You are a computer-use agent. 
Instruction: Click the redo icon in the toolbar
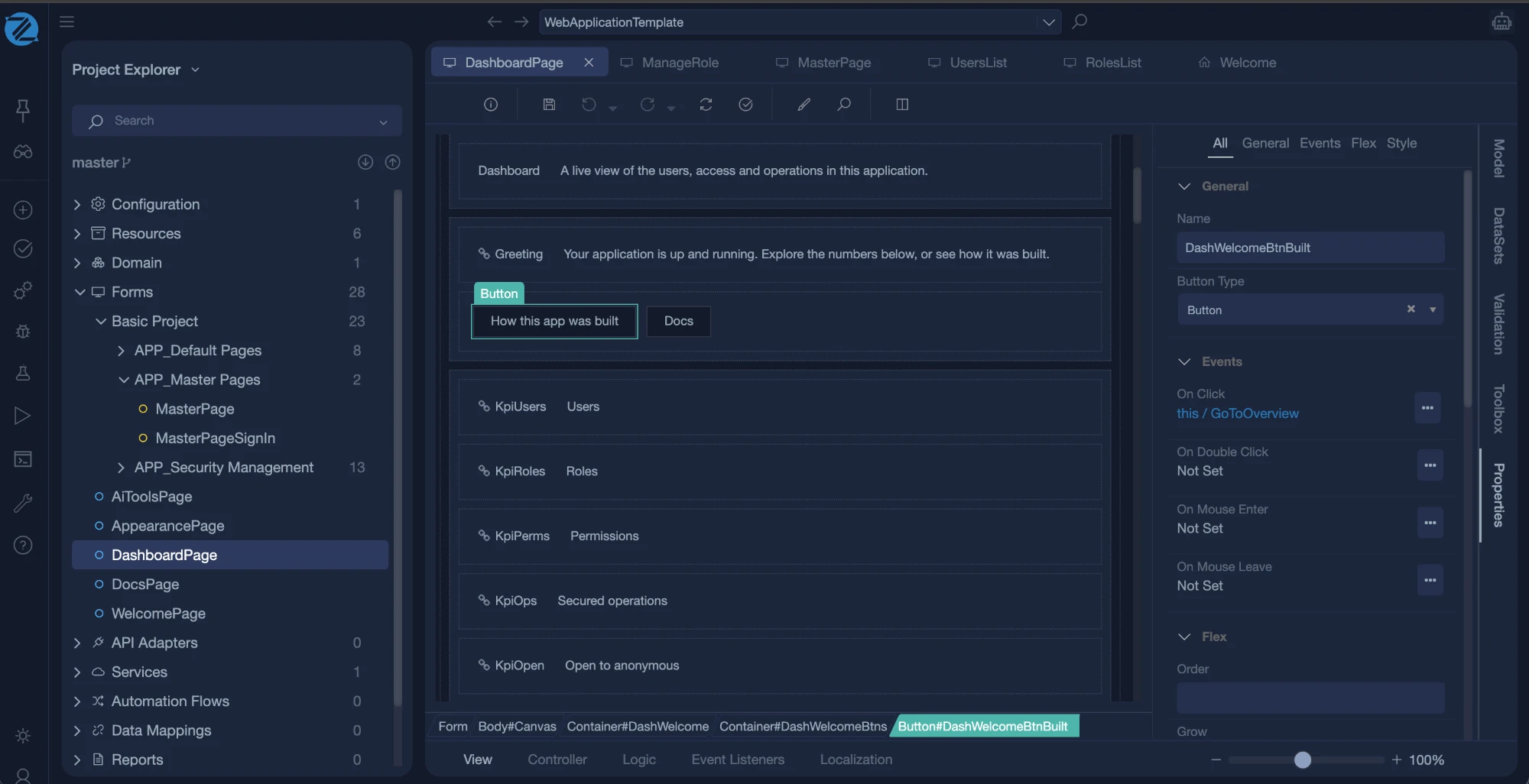[648, 105]
